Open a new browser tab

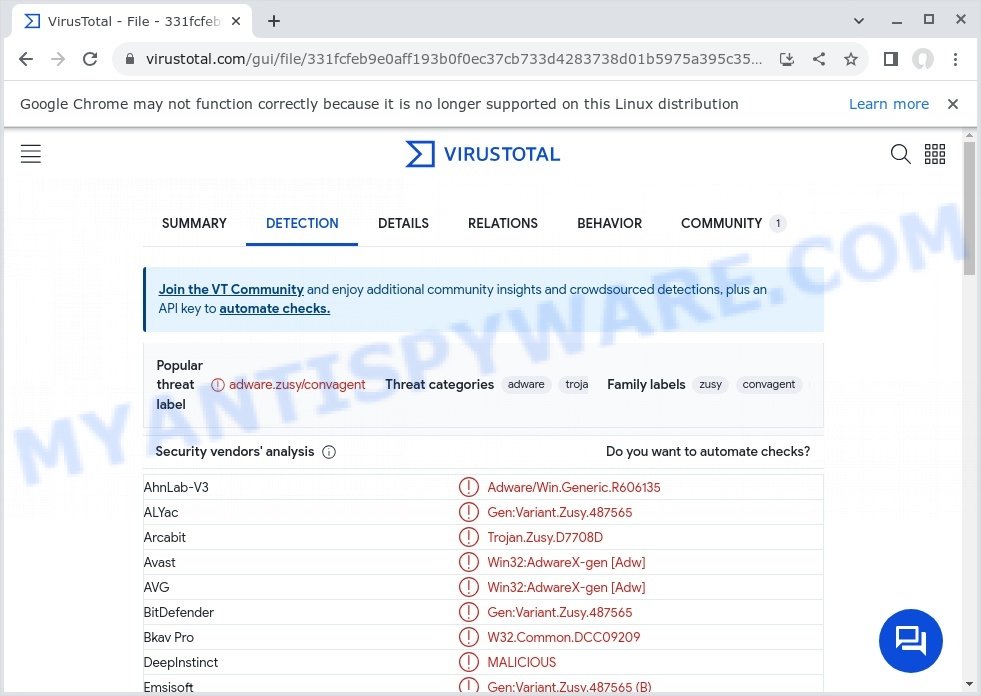(x=273, y=21)
